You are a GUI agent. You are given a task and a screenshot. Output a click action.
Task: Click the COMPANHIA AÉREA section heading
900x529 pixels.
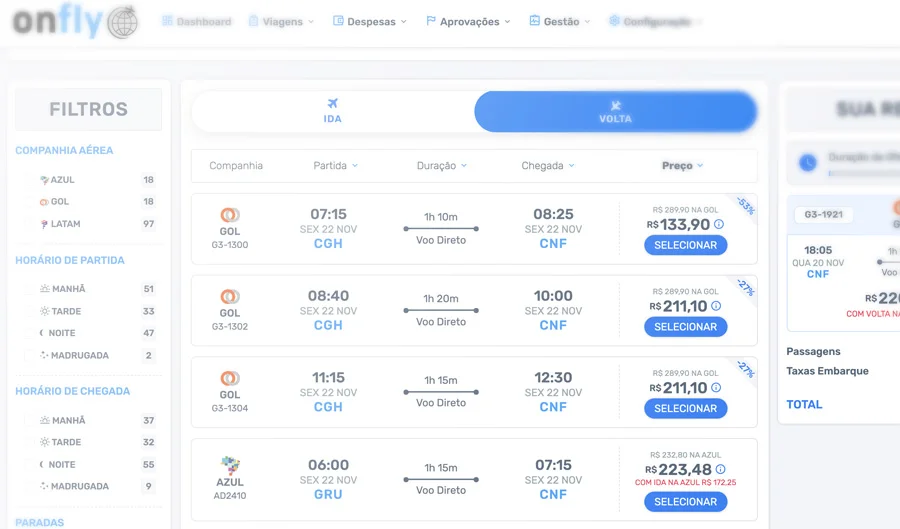tap(64, 150)
